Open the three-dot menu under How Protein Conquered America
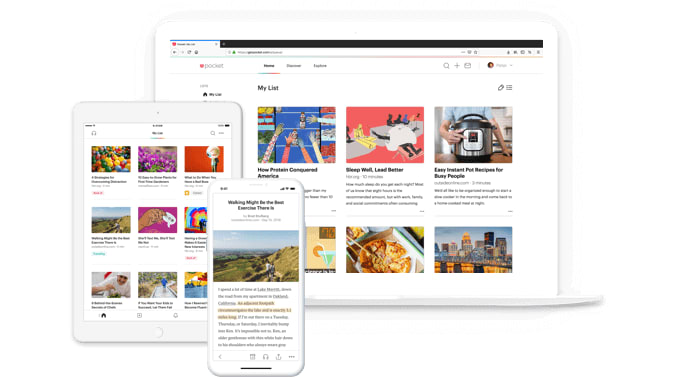The image size is (680, 378). pos(333,211)
